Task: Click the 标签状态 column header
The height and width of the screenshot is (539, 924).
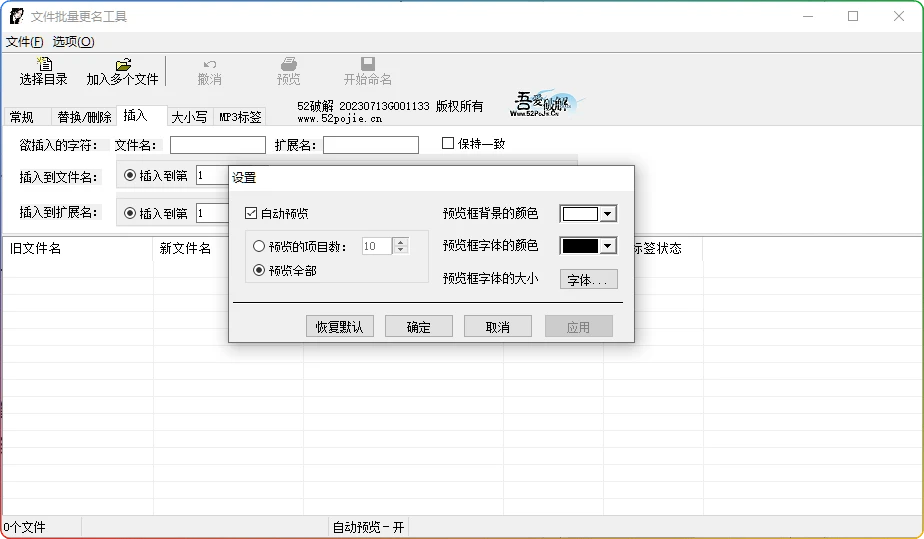Action: (668, 249)
